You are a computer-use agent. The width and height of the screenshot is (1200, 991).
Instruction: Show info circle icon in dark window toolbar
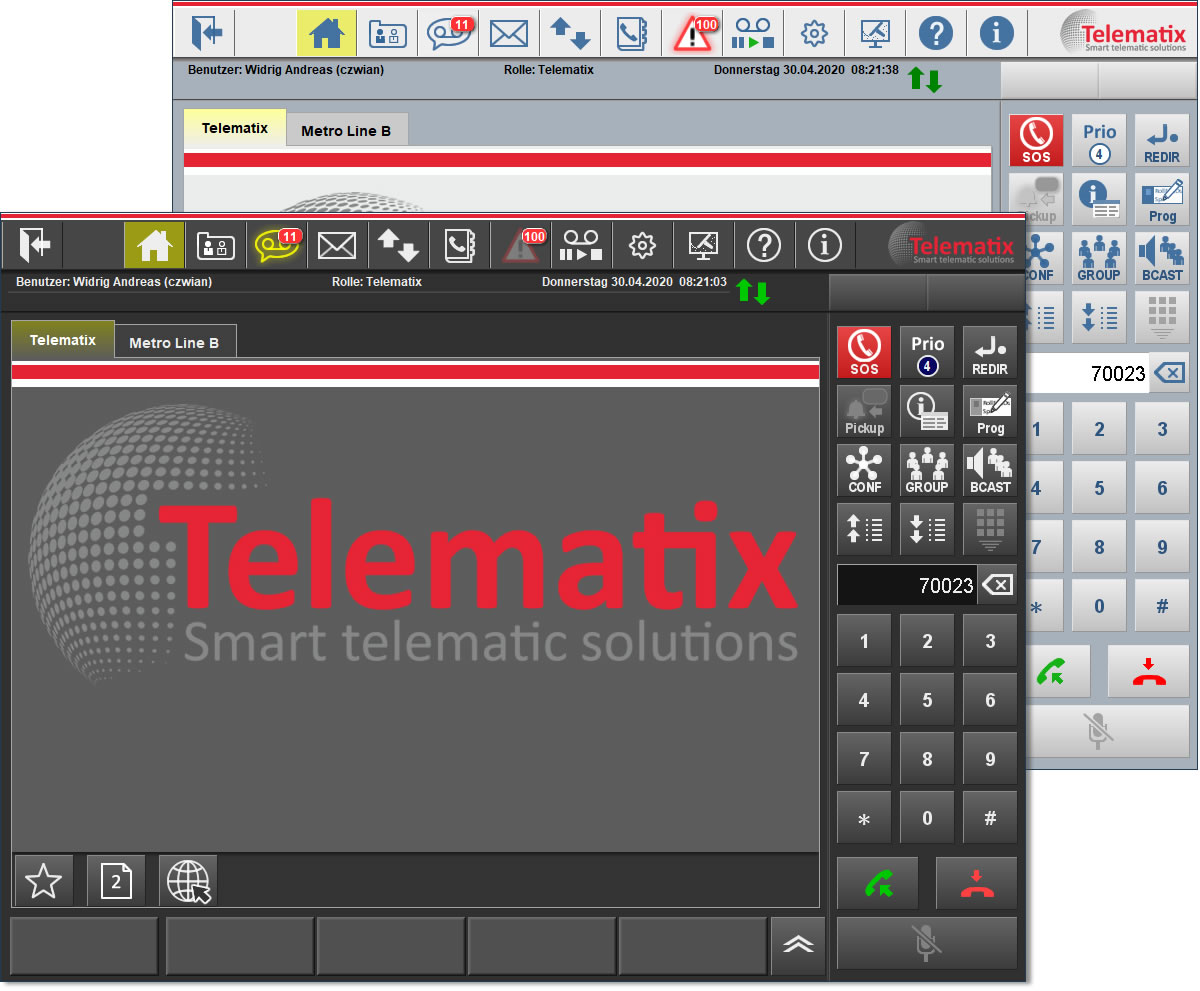point(825,244)
